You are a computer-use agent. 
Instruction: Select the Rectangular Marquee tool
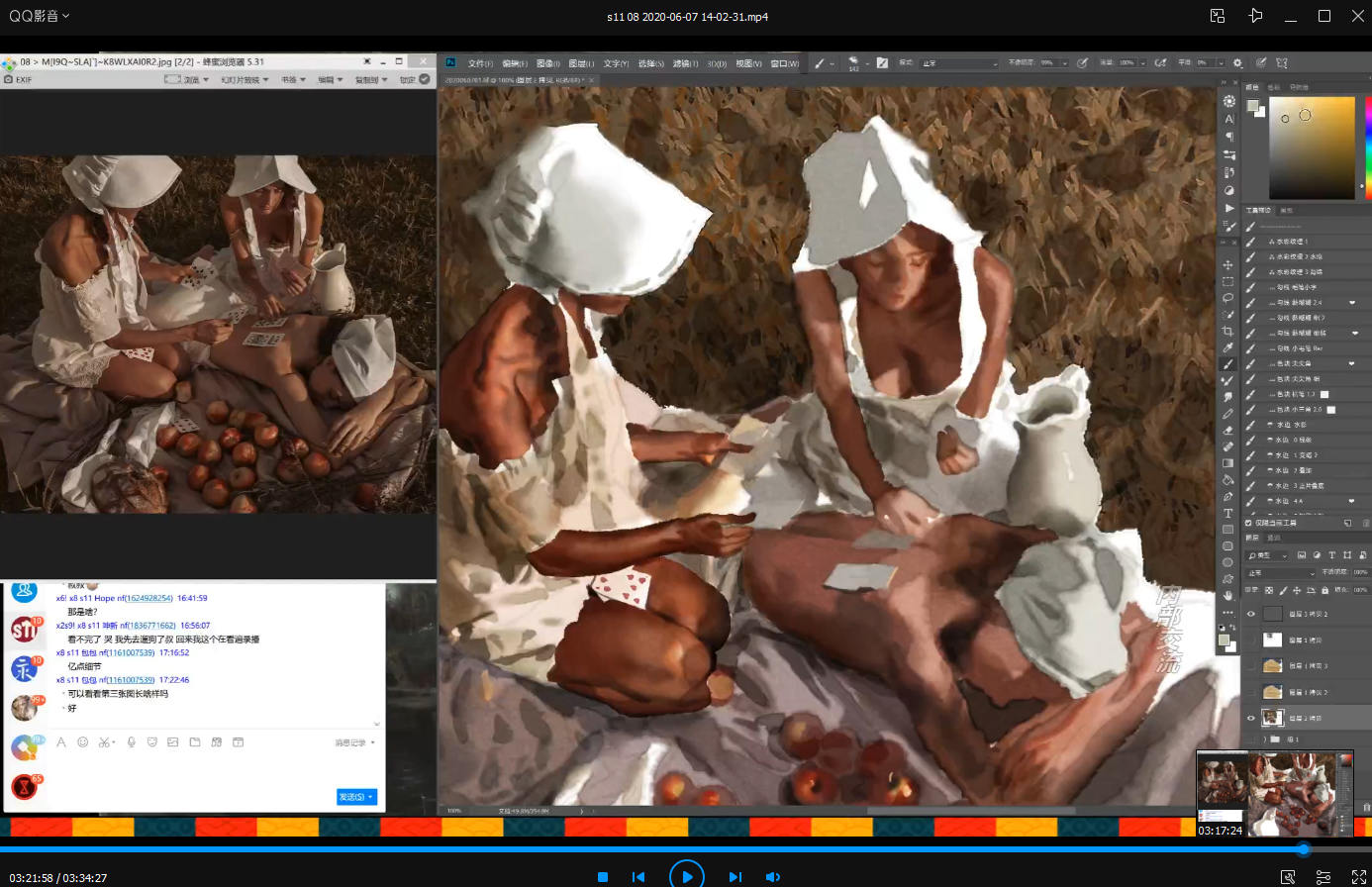pyautogui.click(x=1227, y=281)
